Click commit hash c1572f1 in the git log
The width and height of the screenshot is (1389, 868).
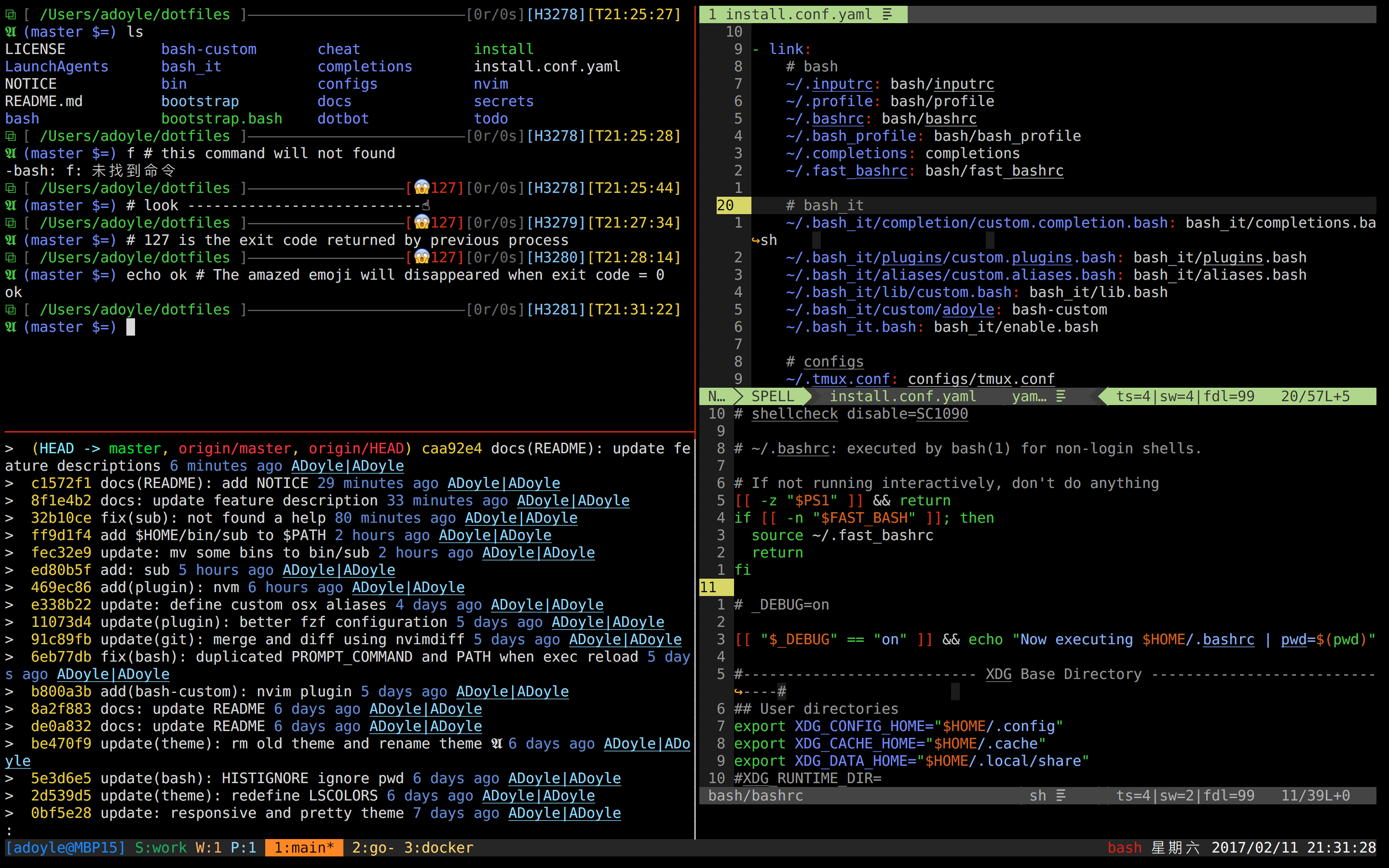coord(61,483)
